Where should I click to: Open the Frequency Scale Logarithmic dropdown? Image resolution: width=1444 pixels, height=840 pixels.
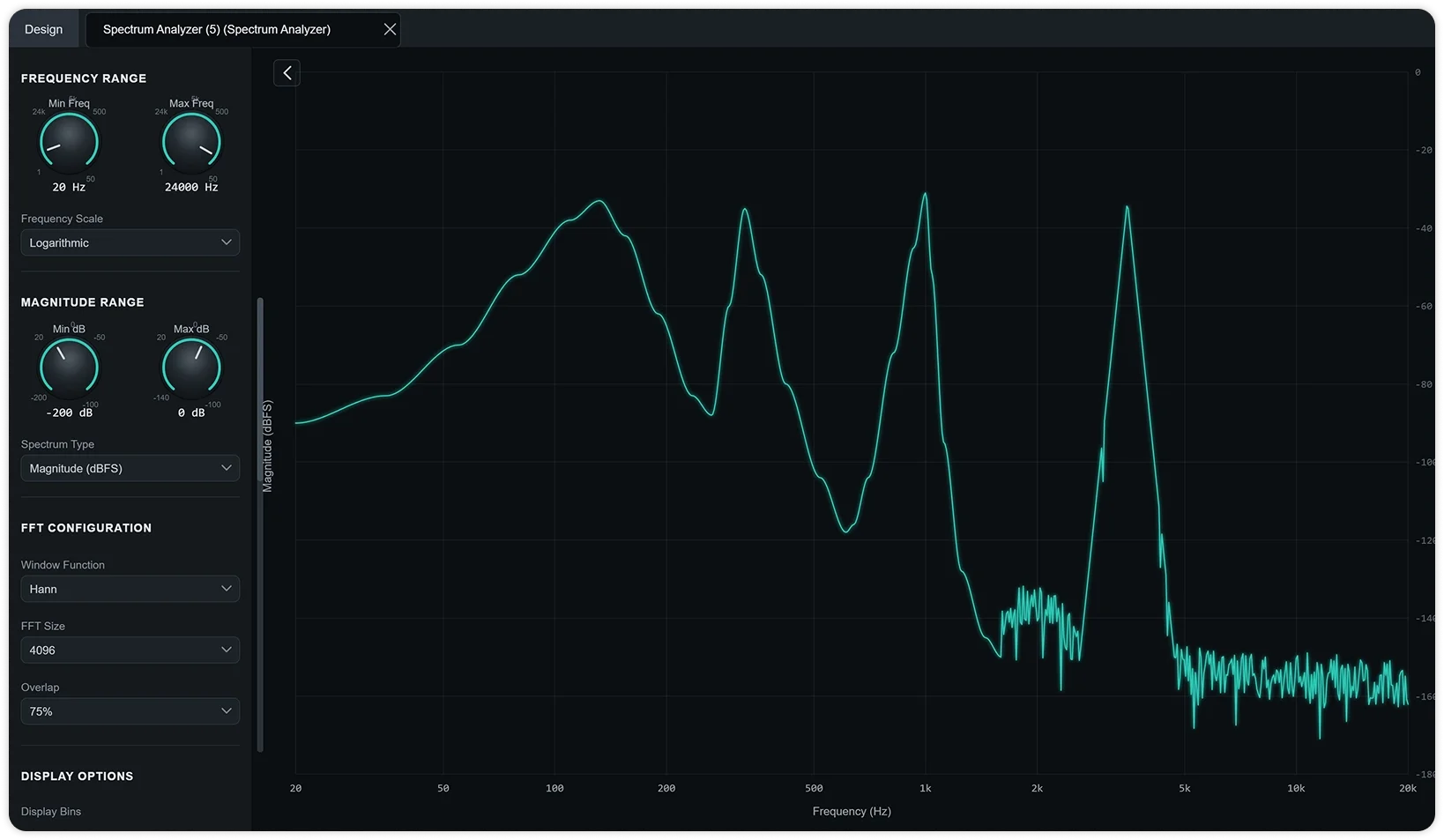coord(130,242)
